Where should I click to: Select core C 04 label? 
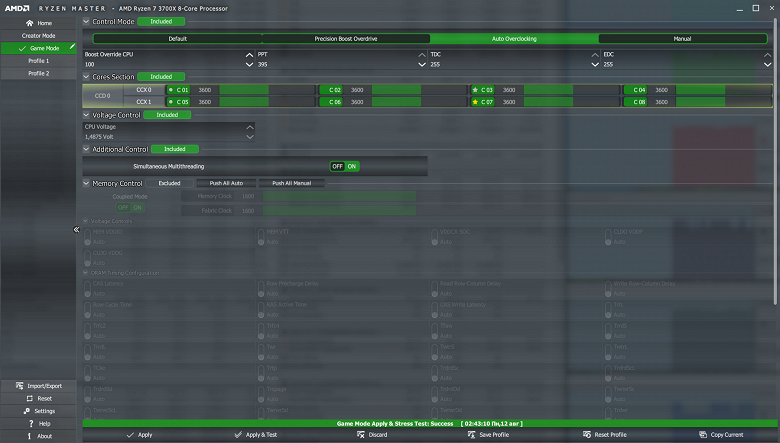(x=636, y=90)
